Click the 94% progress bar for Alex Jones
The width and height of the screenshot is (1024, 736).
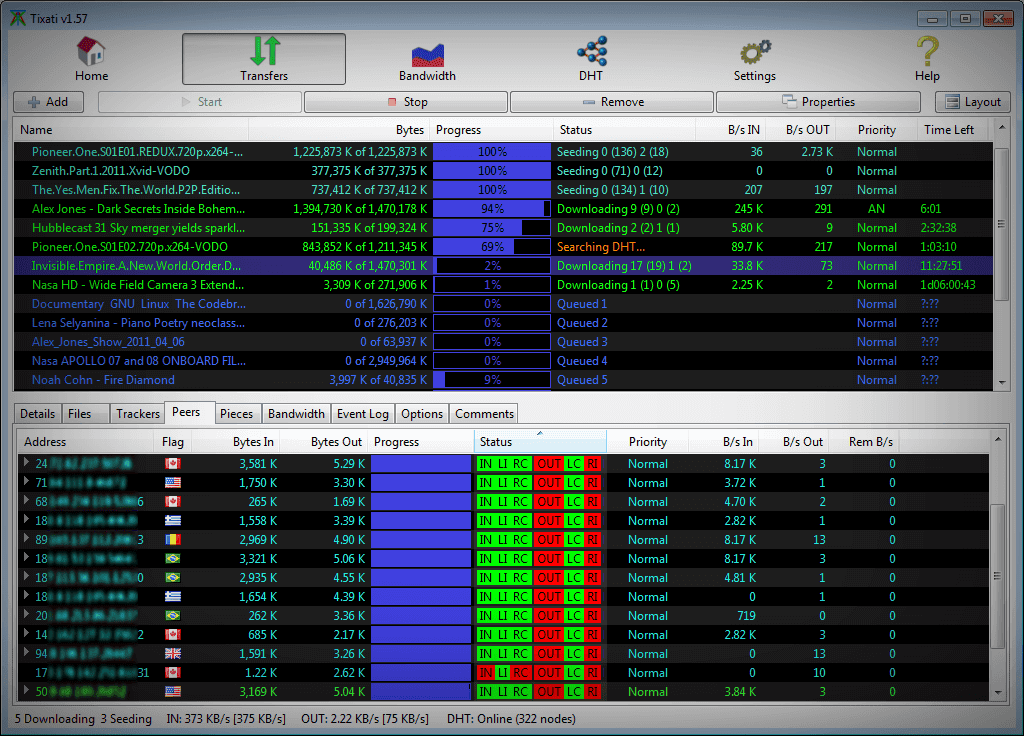492,209
